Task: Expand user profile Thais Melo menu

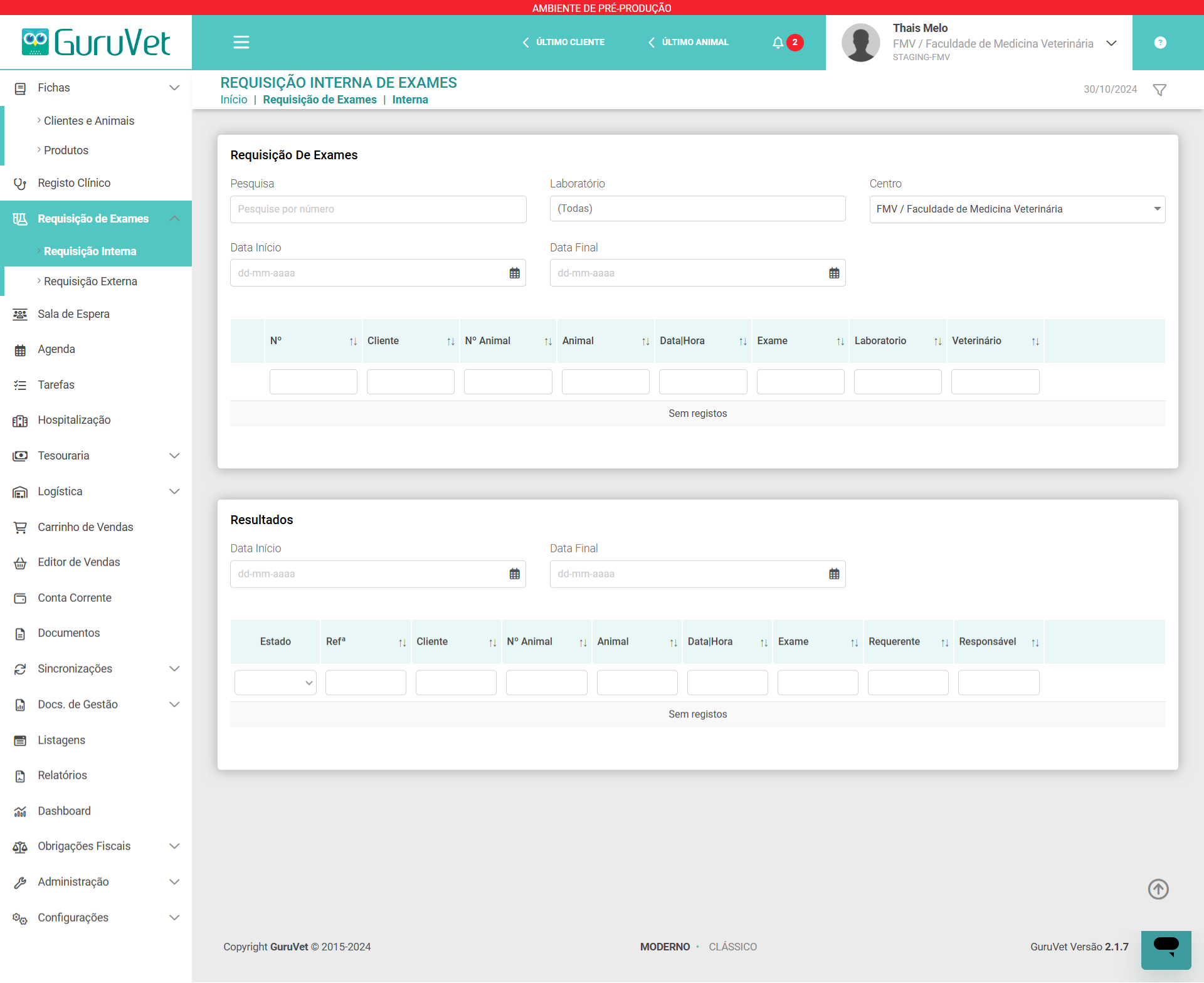Action: pyautogui.click(x=1111, y=43)
